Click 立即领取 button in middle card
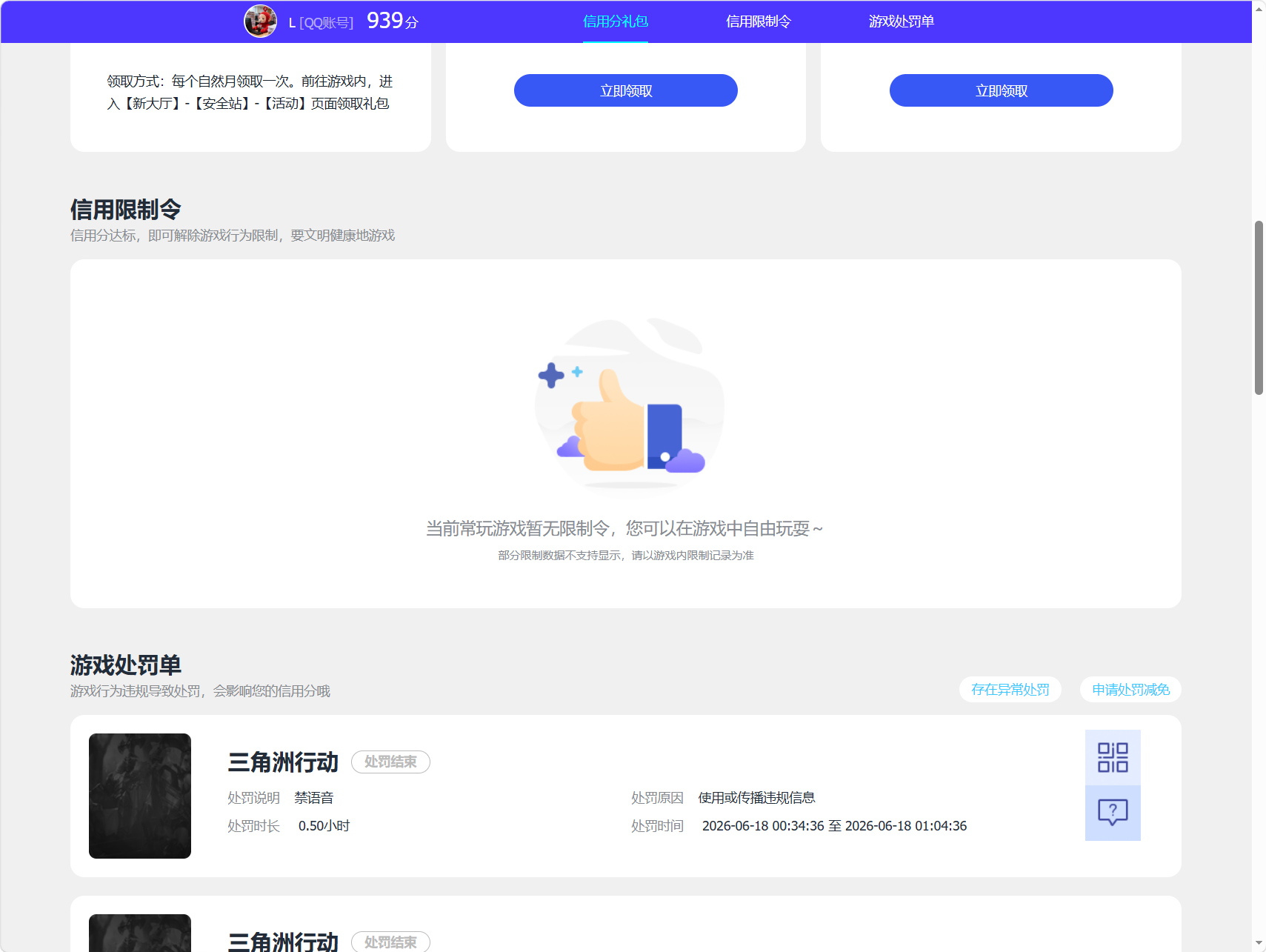The height and width of the screenshot is (952, 1266). tap(626, 90)
